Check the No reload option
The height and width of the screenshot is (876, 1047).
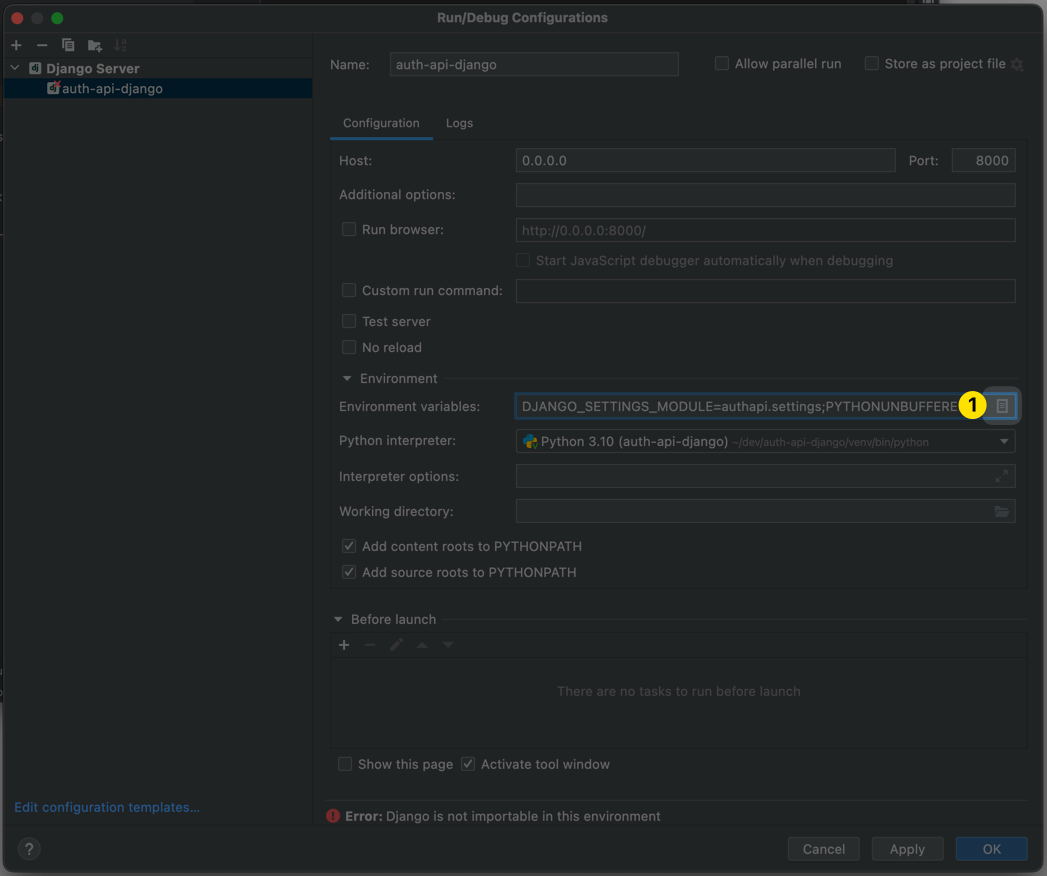349,347
